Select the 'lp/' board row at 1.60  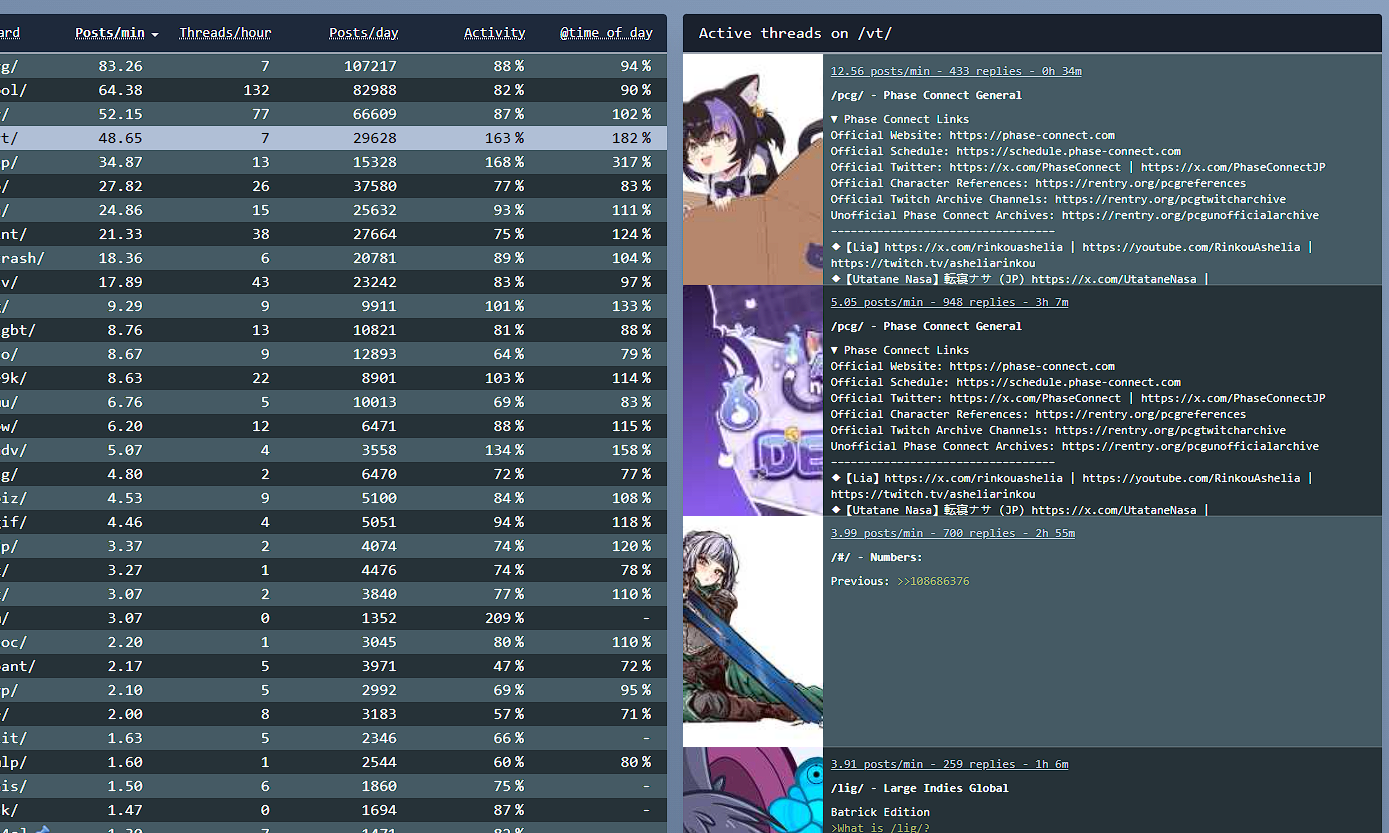coord(333,762)
